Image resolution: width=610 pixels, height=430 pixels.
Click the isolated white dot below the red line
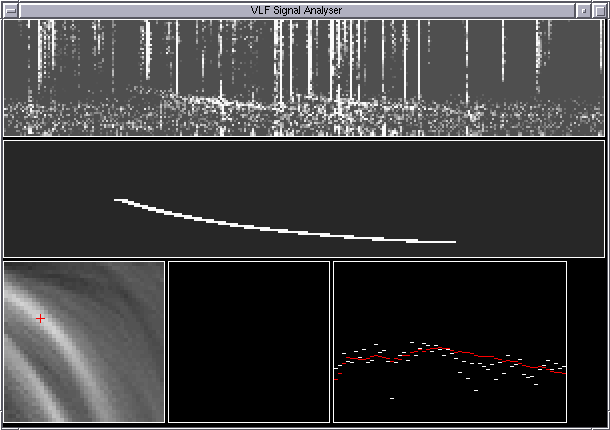point(391,398)
